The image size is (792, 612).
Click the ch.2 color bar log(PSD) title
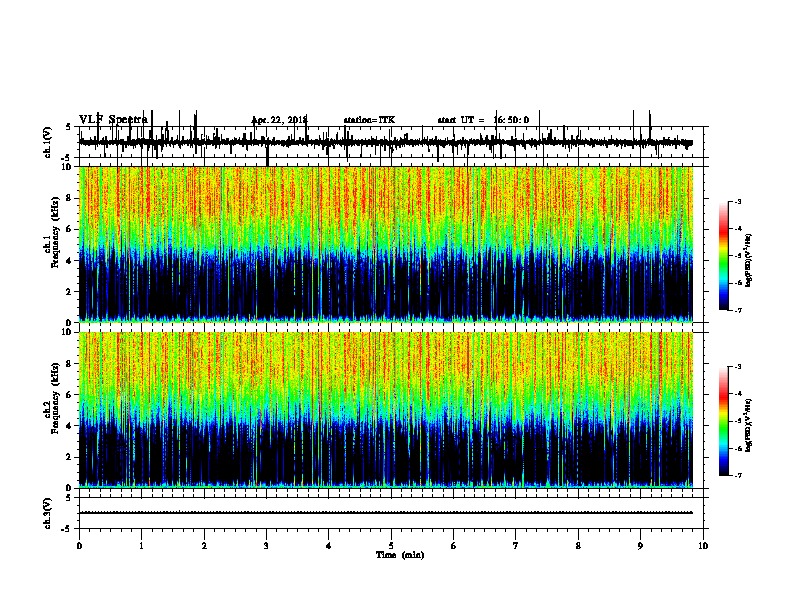coord(749,425)
